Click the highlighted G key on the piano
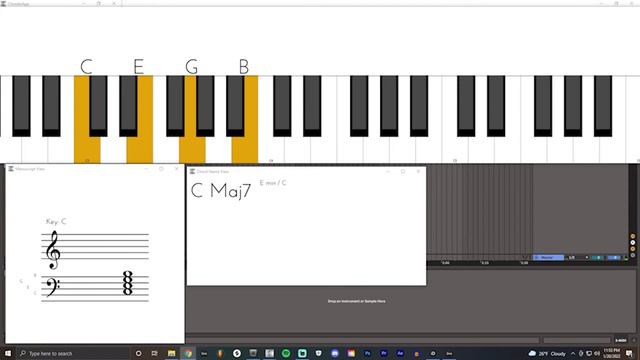This screenshot has height=360, width=640. coord(192,149)
